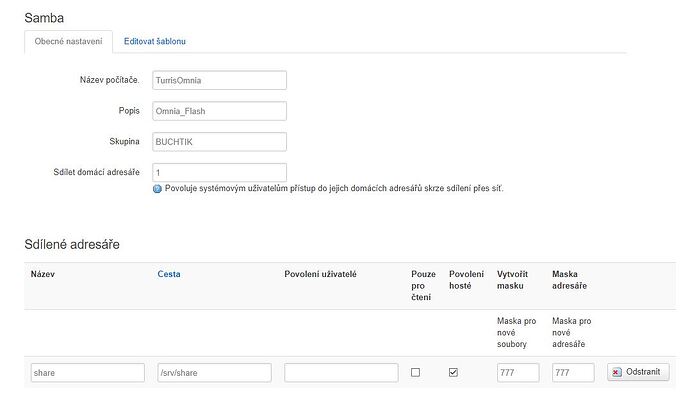Image resolution: width=690 pixels, height=396 pixels.
Task: Uncheck the Povolení hosté checkbox
Action: [453, 372]
